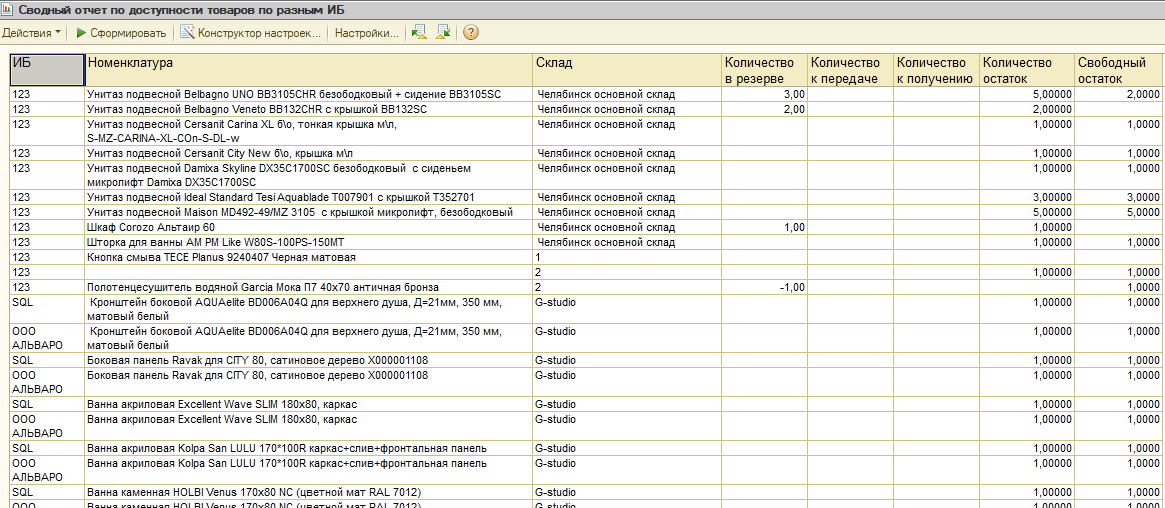Viewport: 1165px width, 508px height.
Task: Select Шторка для ванны AM PM Like cell
Action: pos(309,242)
